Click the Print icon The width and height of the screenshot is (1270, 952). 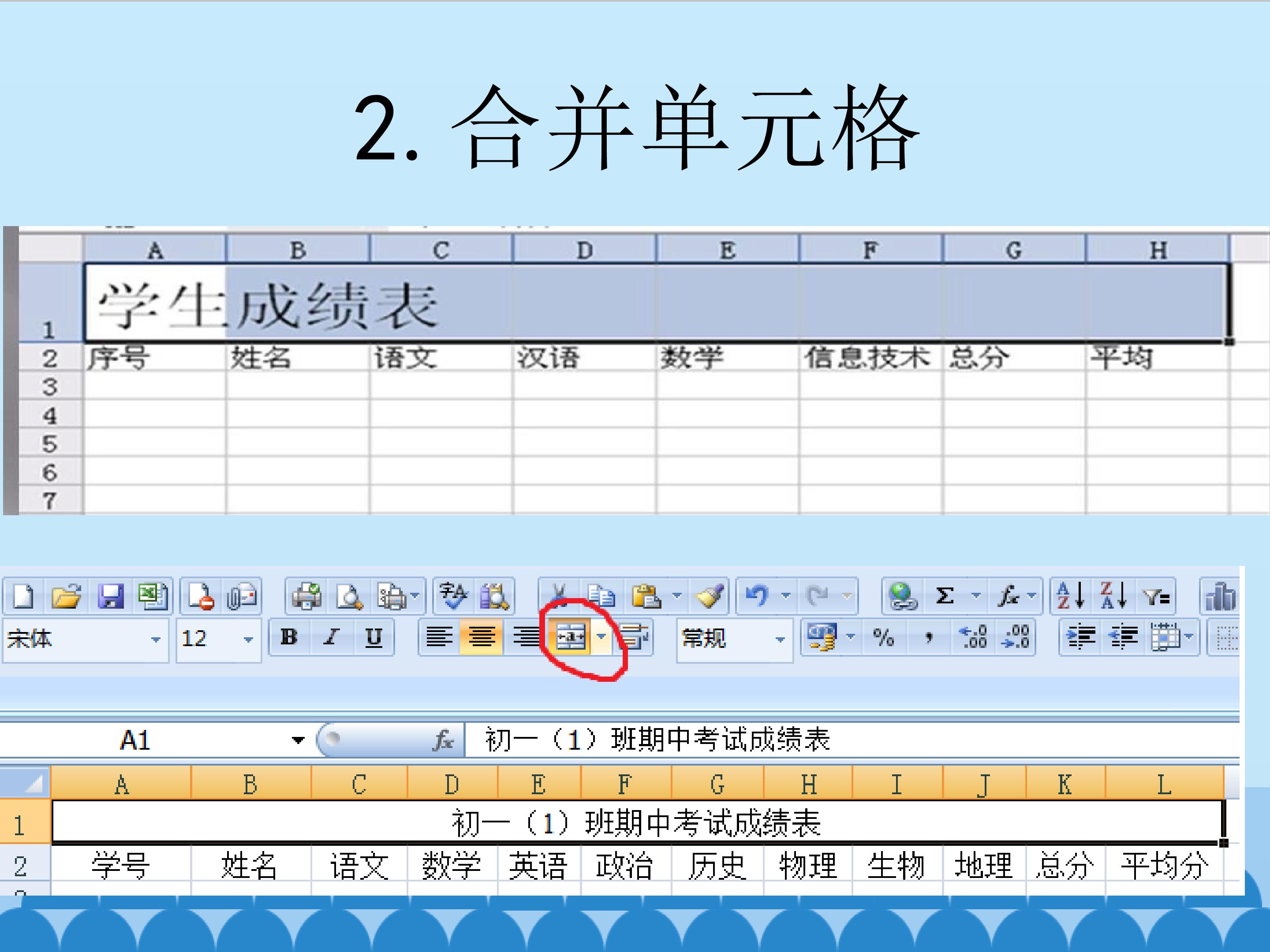(x=306, y=596)
